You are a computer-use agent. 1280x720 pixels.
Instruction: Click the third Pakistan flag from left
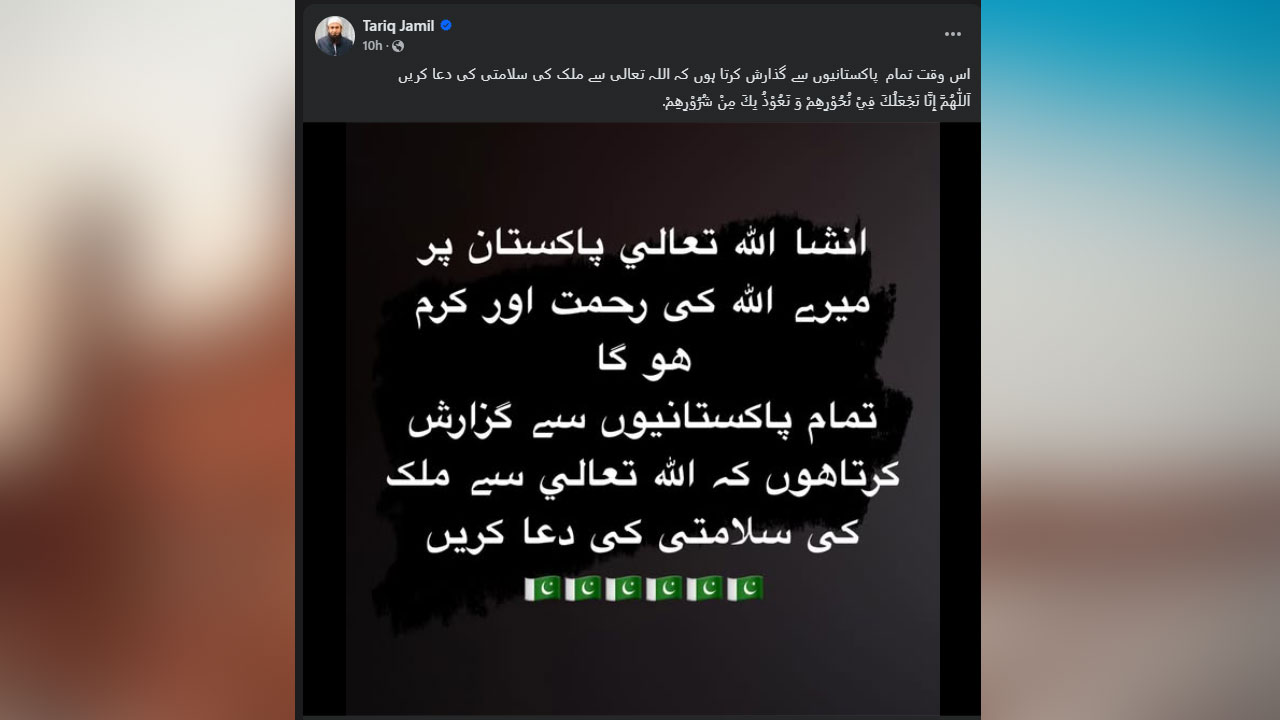click(624, 589)
